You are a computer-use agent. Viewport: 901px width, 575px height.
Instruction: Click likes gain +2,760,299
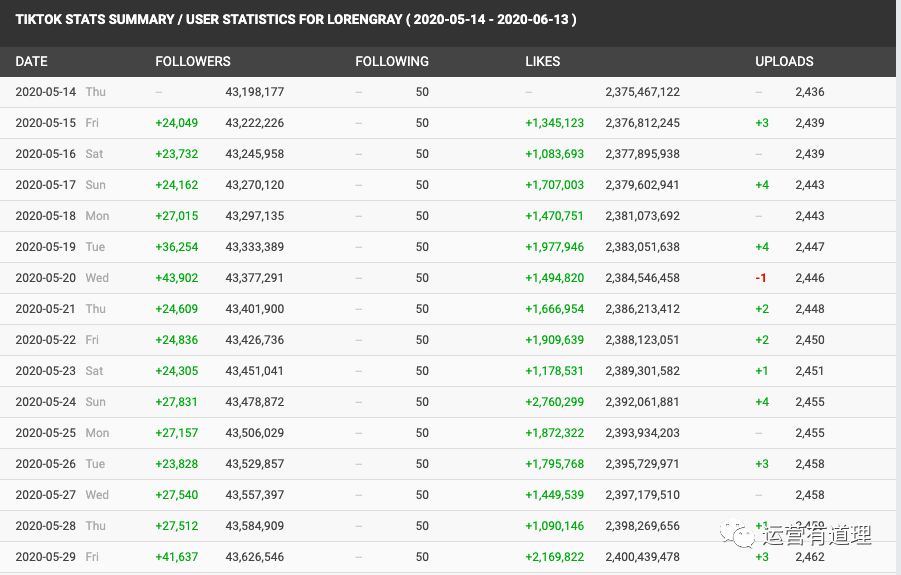[x=555, y=402]
